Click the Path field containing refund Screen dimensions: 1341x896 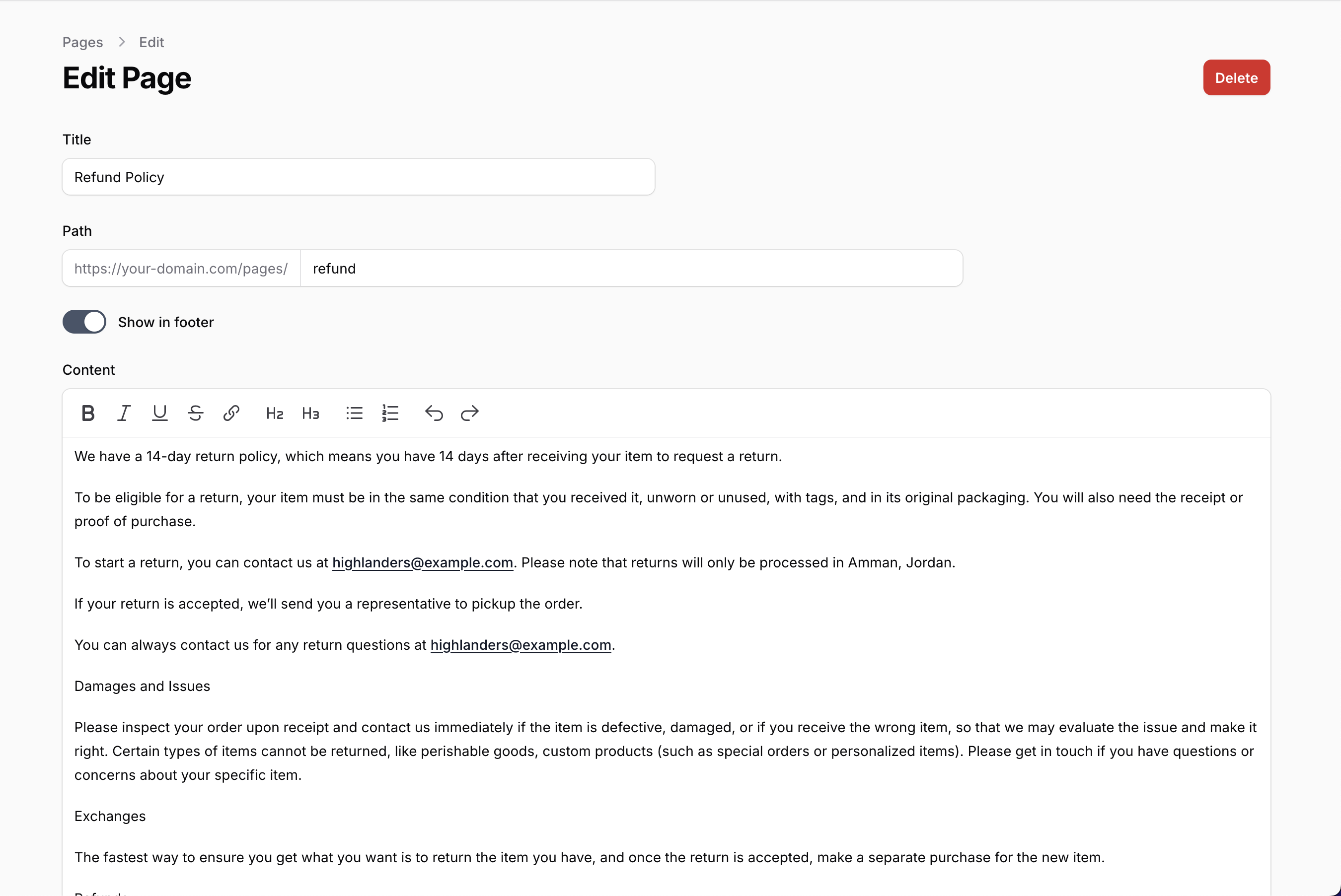(631, 269)
